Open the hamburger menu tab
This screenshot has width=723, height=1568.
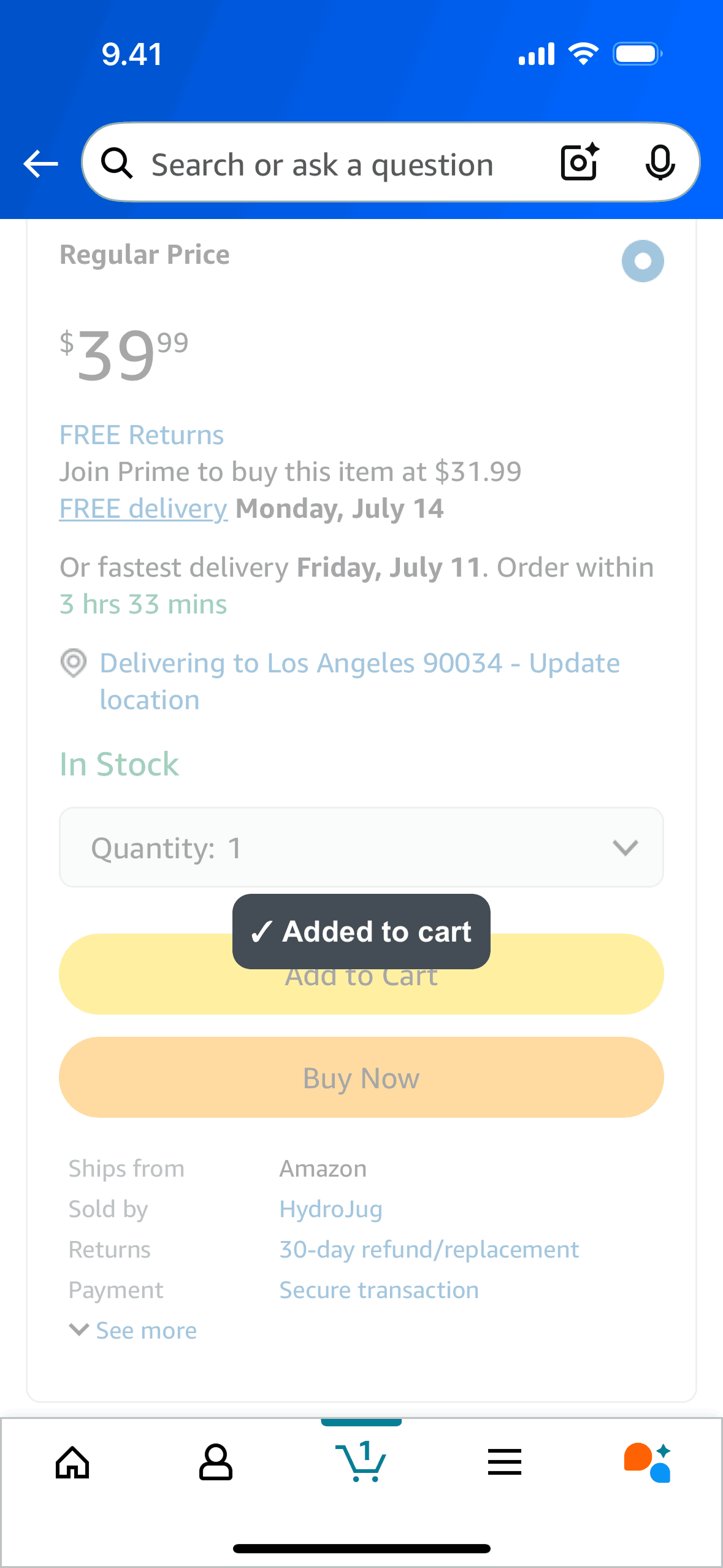[x=505, y=1462]
